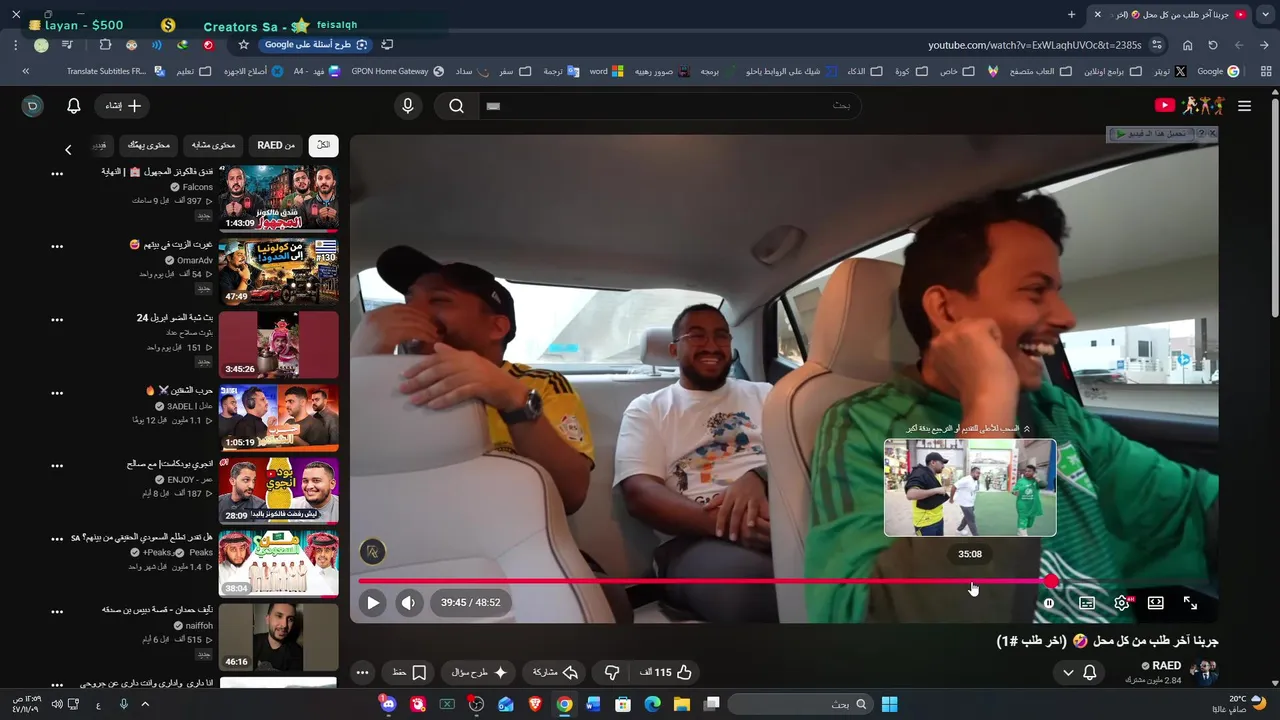Click the browser back arrow
1280x720 pixels.
coord(1265,45)
